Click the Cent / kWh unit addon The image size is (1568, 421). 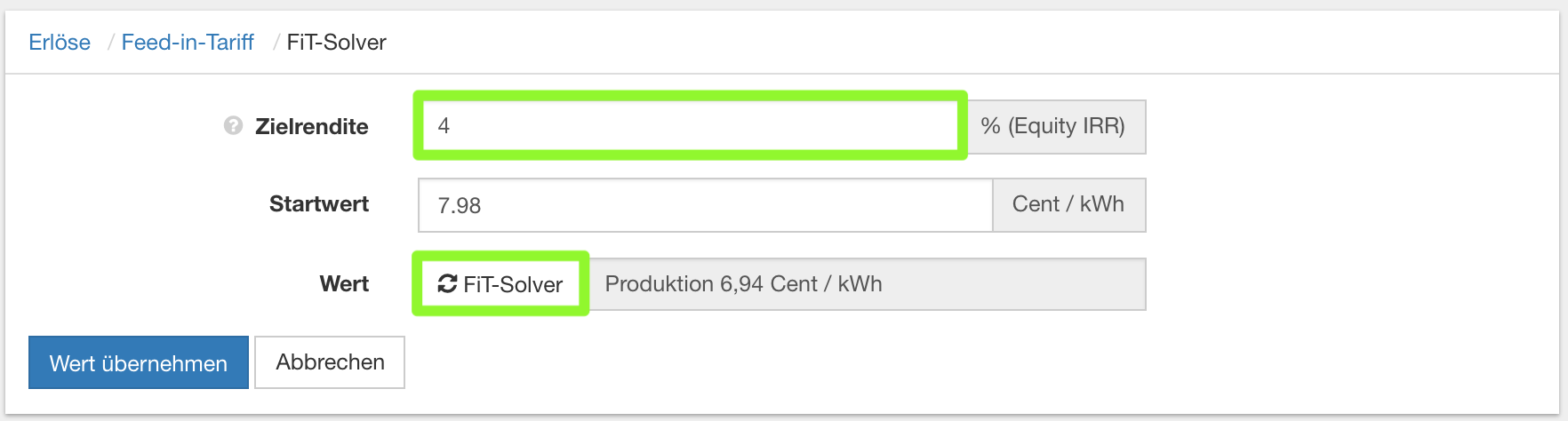pos(1068,205)
